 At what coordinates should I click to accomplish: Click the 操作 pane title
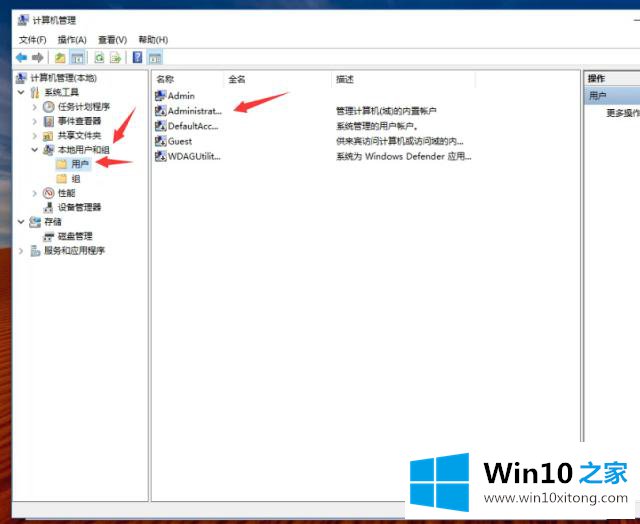596,78
